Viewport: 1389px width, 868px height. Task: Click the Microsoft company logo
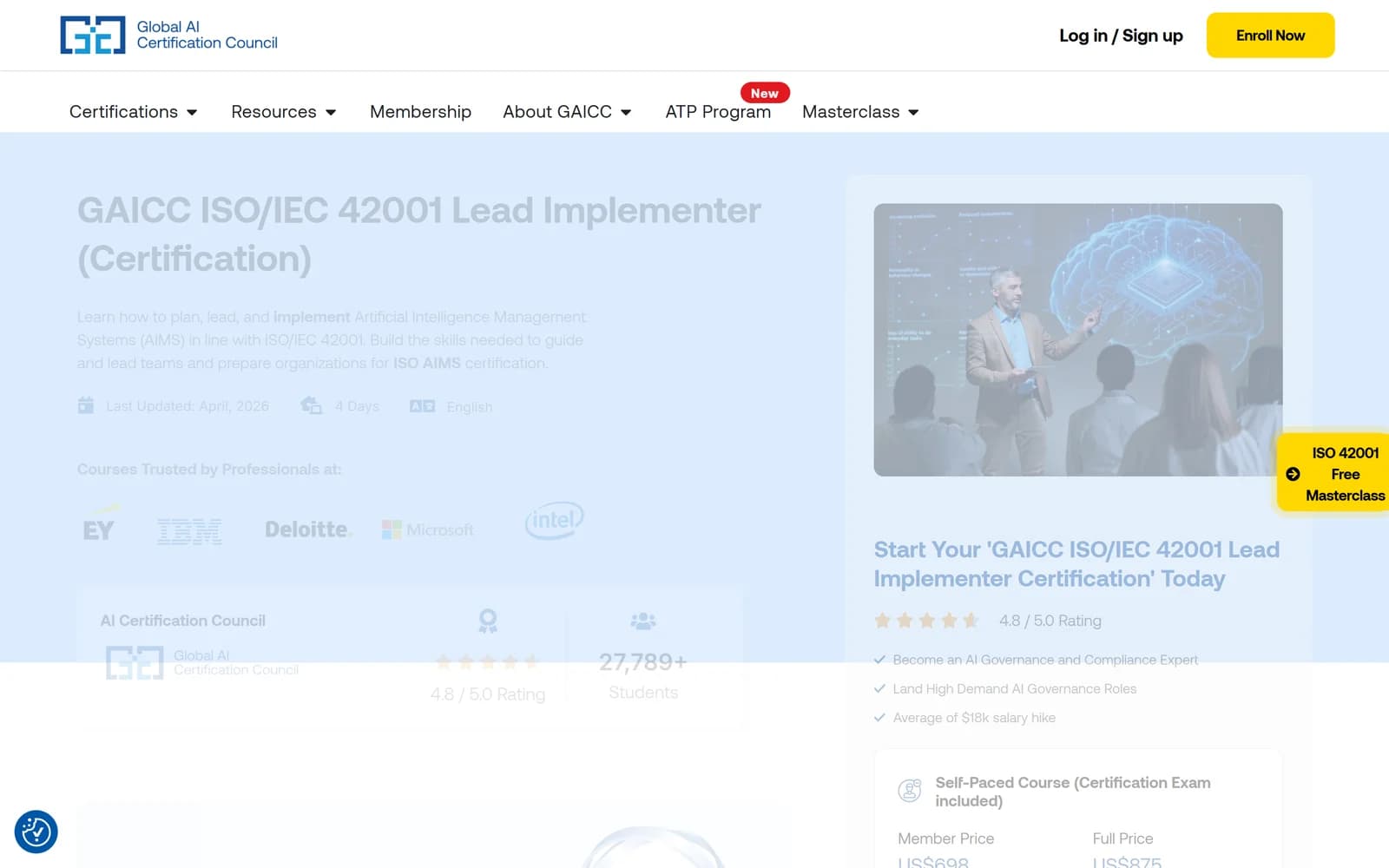pos(428,529)
